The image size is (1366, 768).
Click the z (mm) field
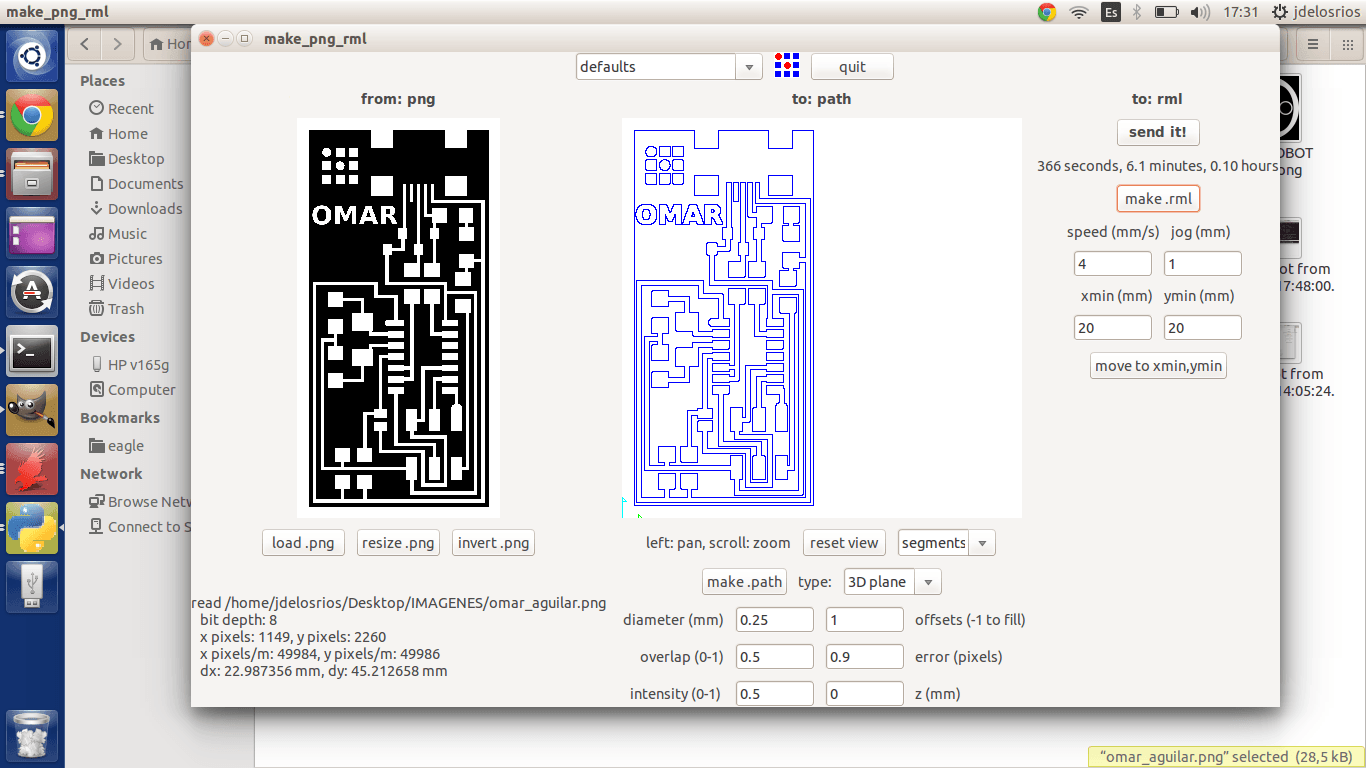(x=865, y=694)
